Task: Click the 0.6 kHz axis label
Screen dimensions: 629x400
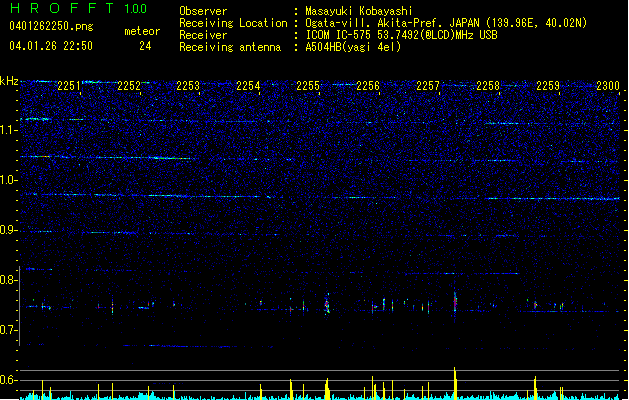Action: click(9, 380)
